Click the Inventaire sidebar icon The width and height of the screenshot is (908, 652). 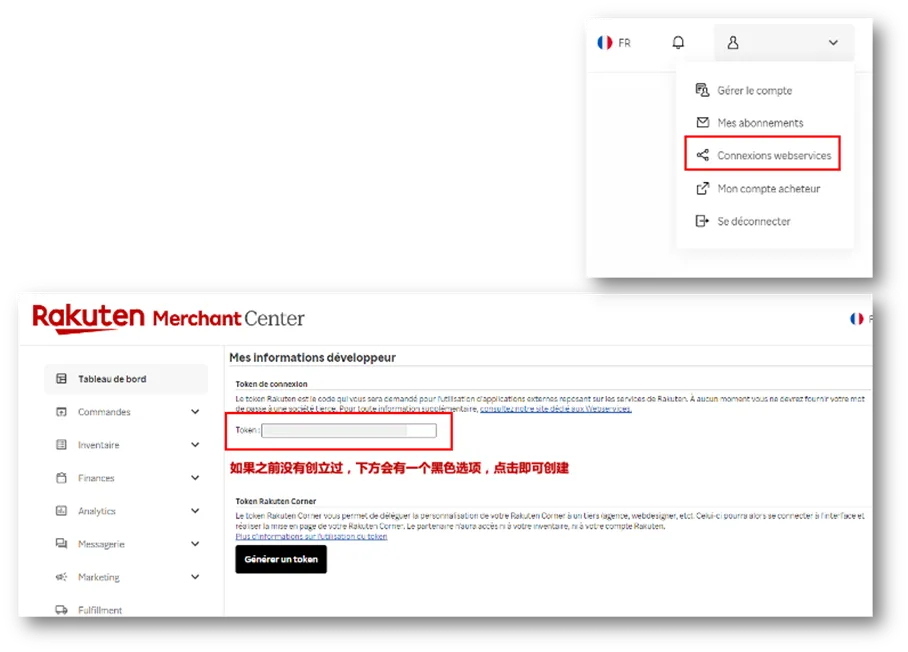pyautogui.click(x=61, y=445)
